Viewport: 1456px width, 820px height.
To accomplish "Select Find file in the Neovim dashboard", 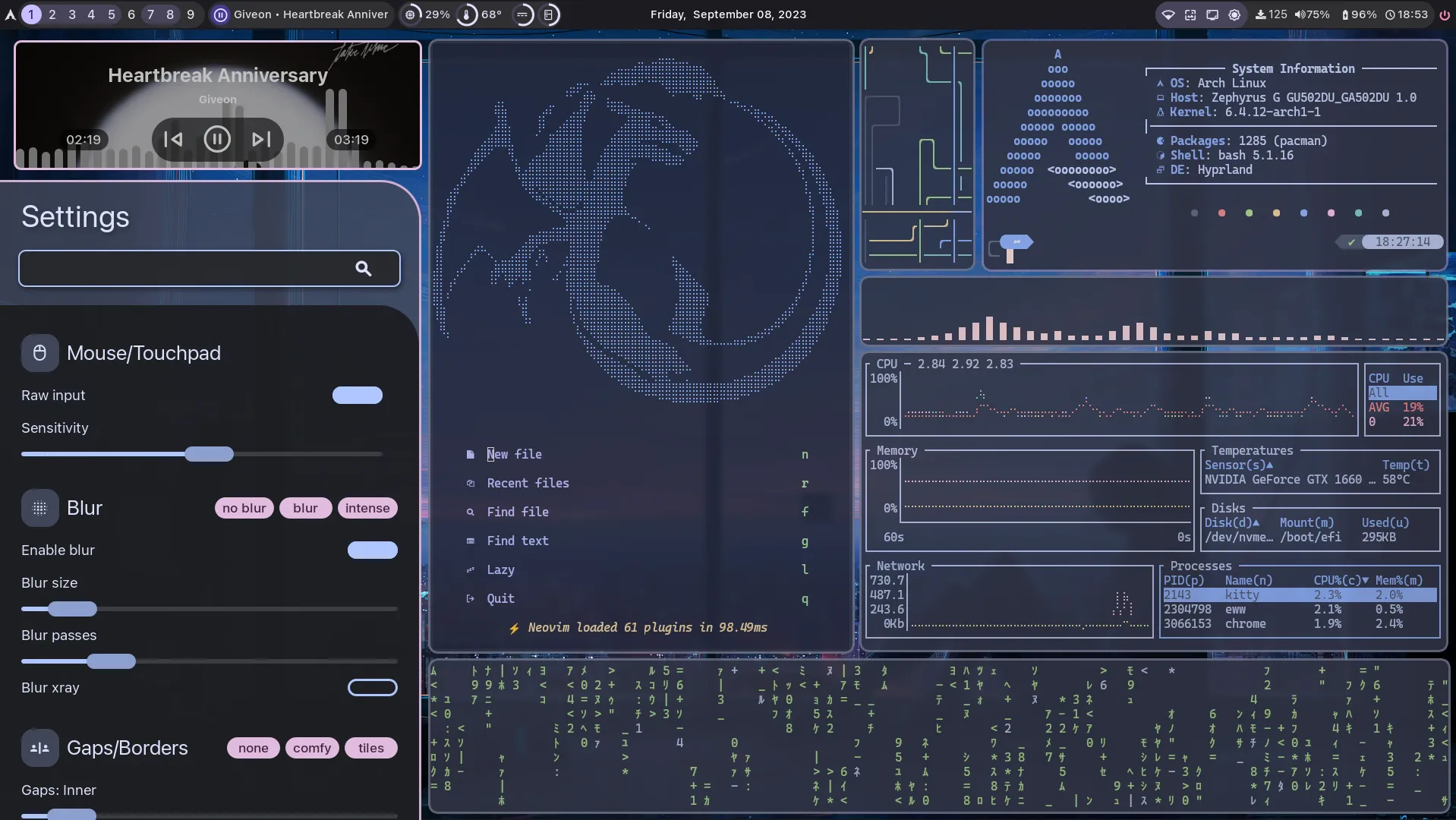I will tap(518, 512).
